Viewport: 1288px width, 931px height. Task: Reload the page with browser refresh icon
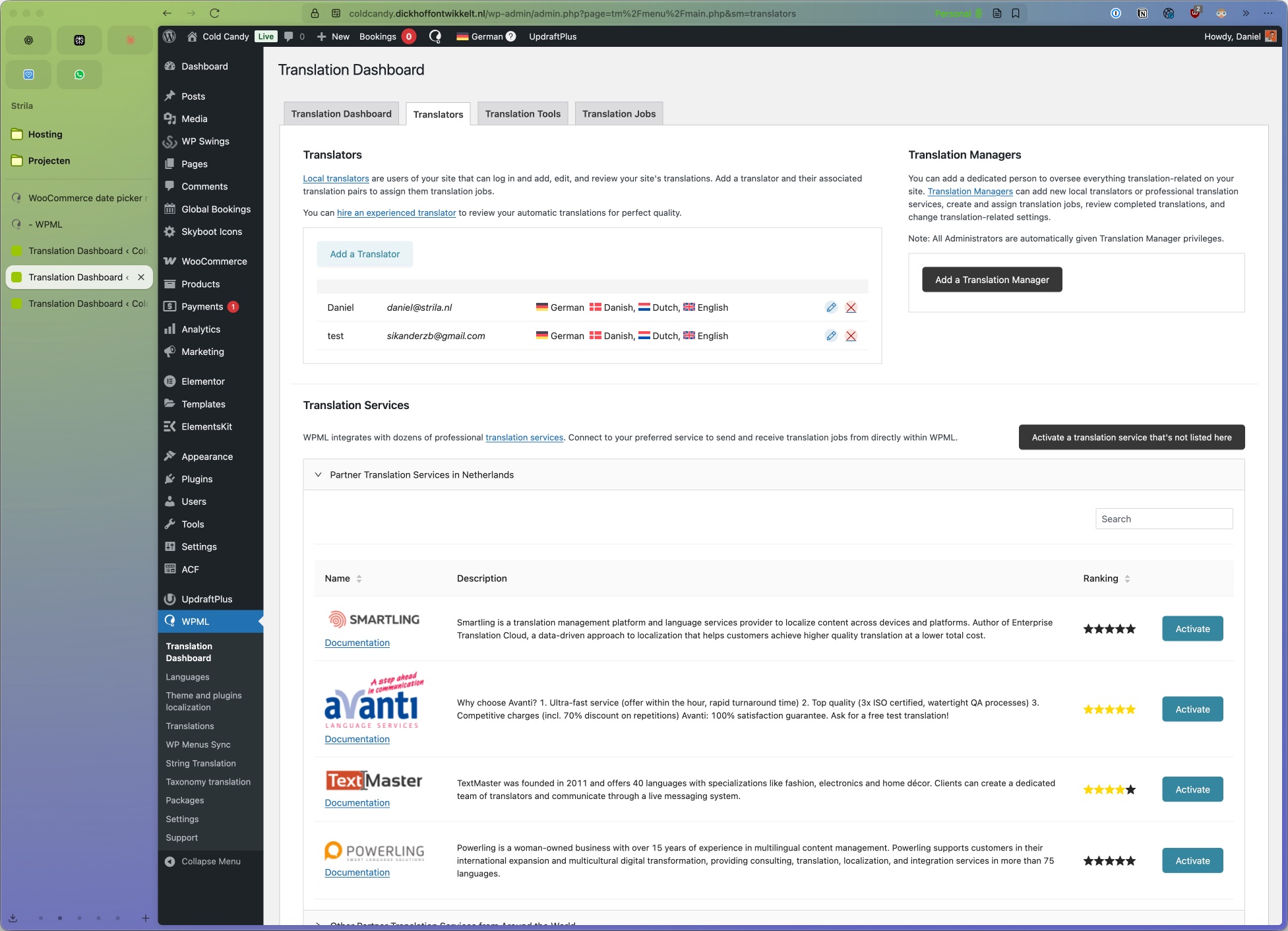(214, 13)
